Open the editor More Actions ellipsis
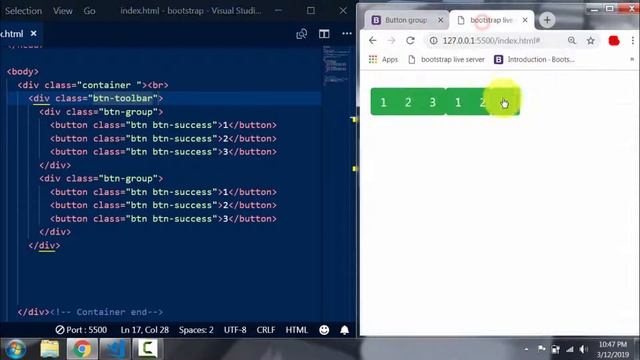The width and height of the screenshot is (640, 360). pyautogui.click(x=347, y=34)
